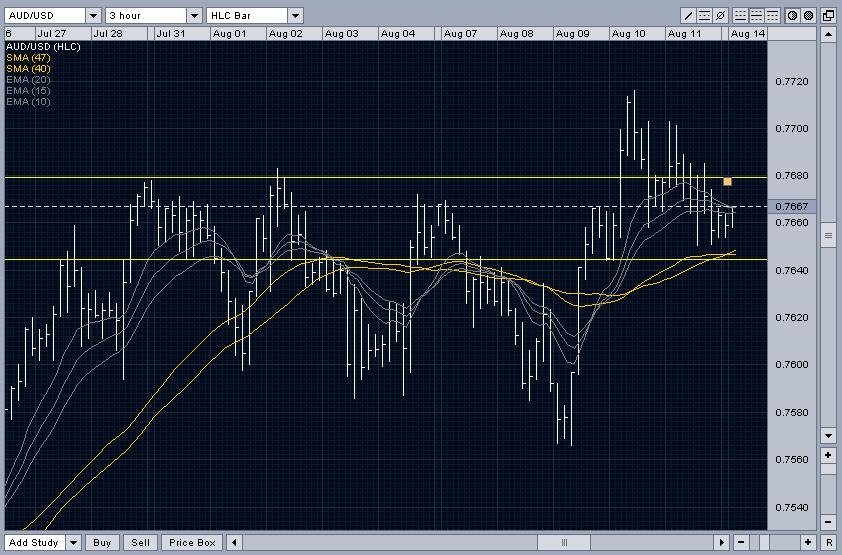
Task: Click the Aug 02 date header
Action: pyautogui.click(x=286, y=34)
